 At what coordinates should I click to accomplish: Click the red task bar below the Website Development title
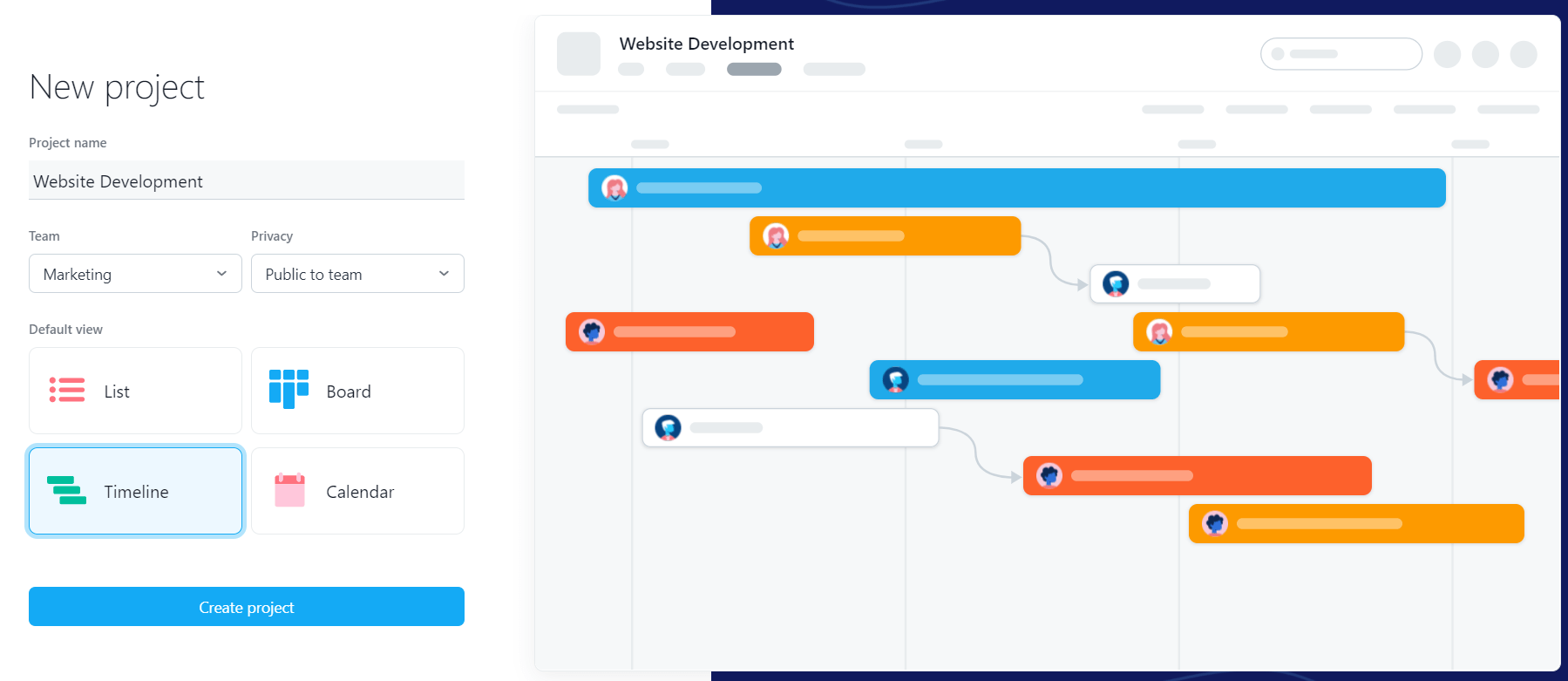[689, 331]
